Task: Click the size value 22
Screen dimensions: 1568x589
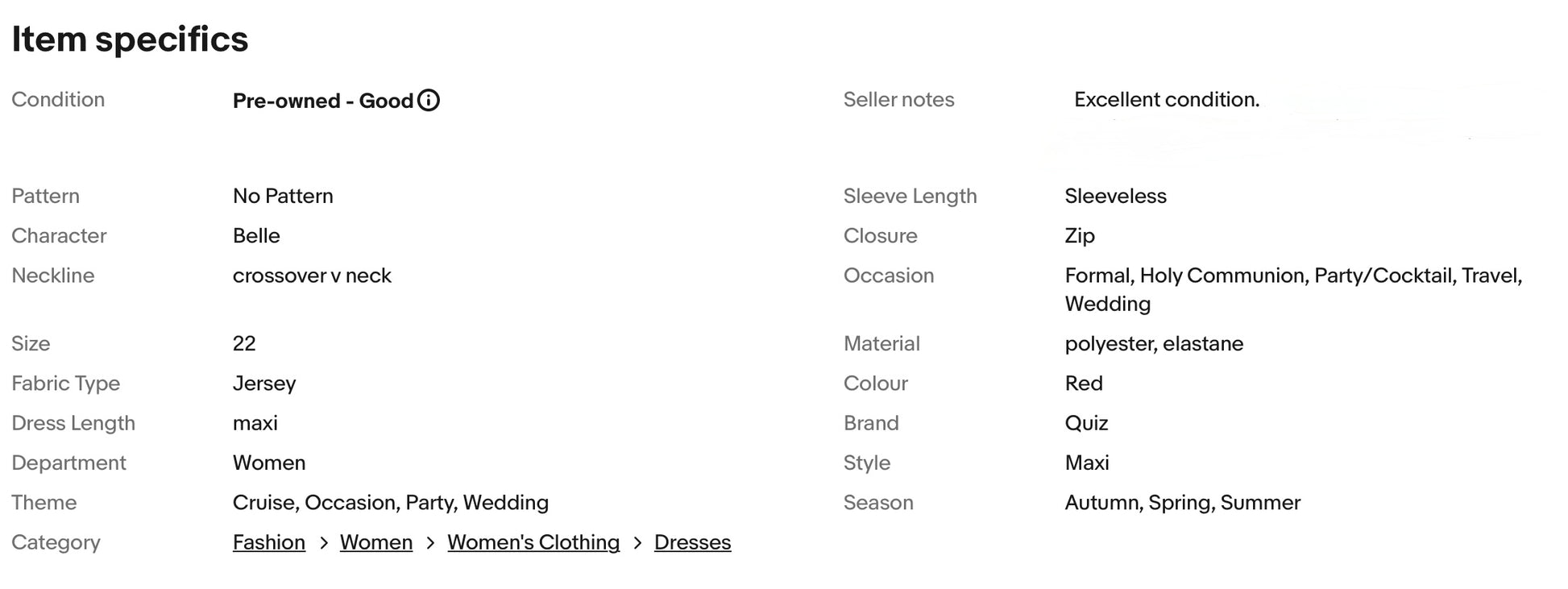Action: [x=244, y=344]
